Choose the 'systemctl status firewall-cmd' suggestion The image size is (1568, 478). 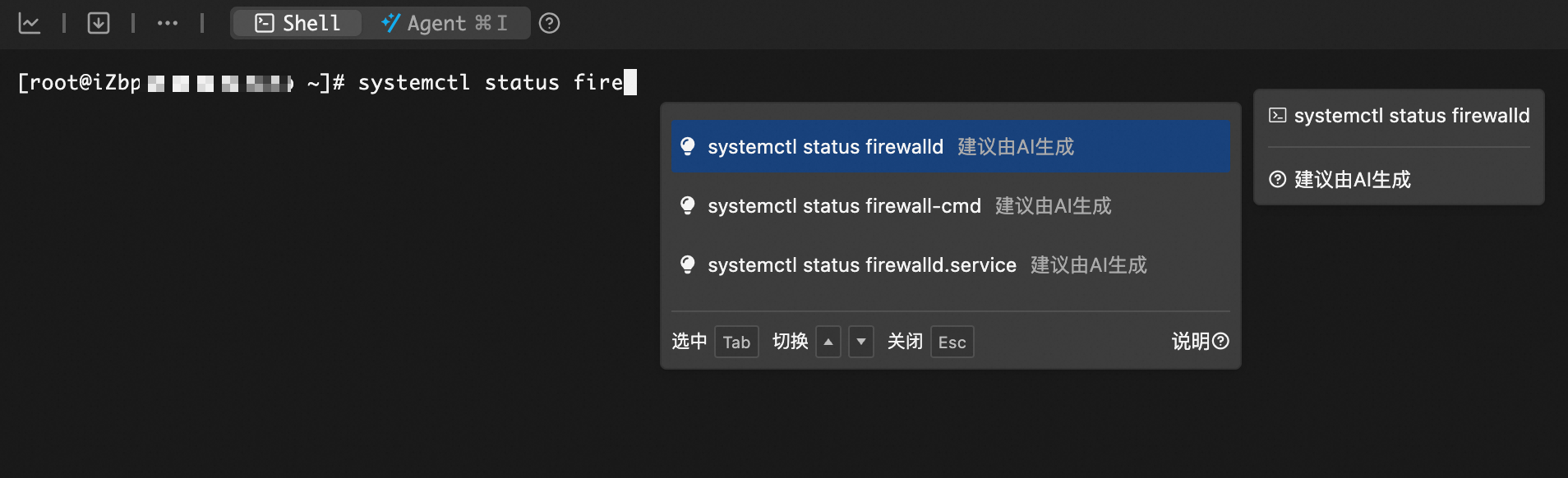844,206
